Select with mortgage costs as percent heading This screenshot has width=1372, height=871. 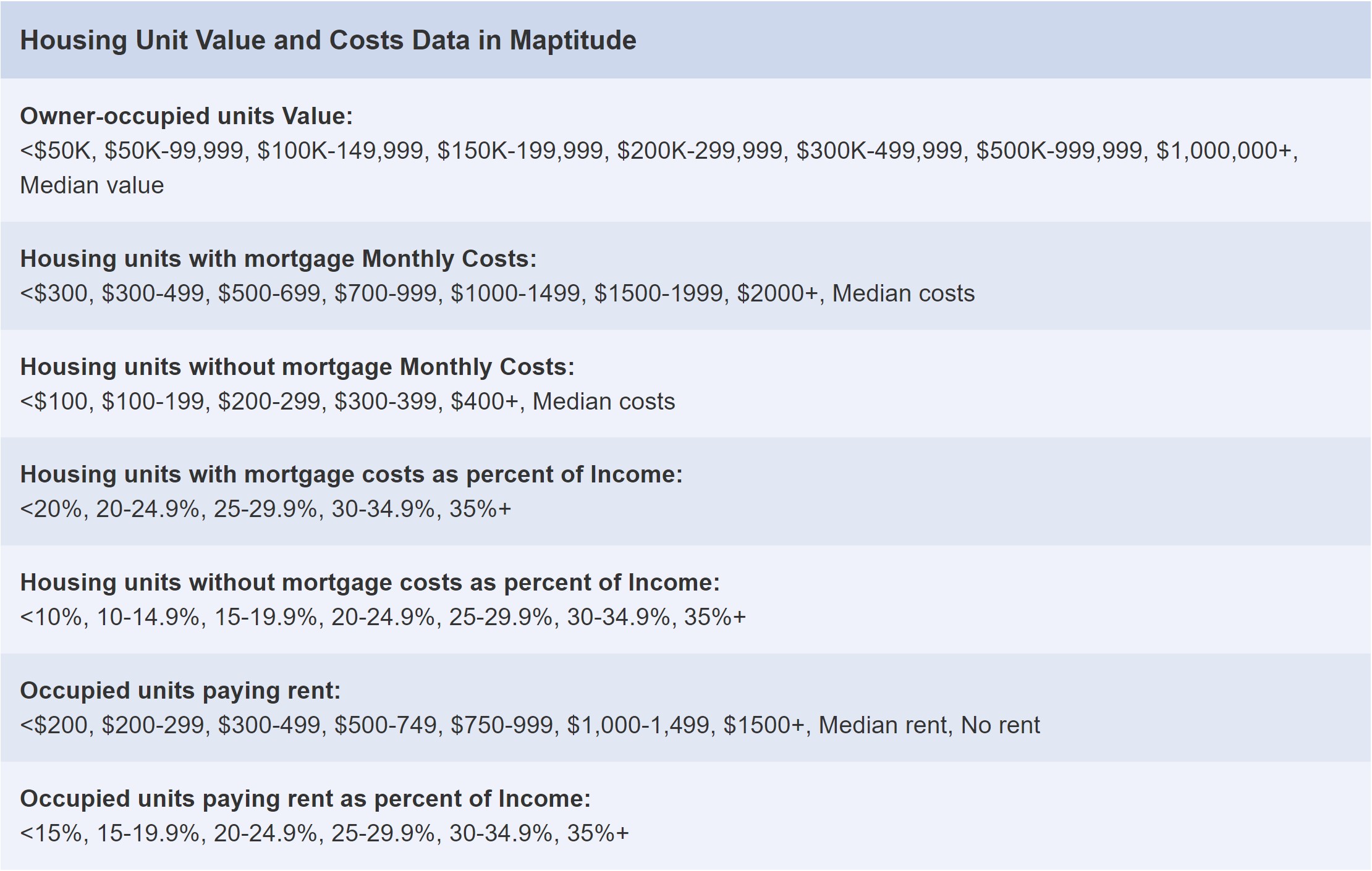(350, 474)
